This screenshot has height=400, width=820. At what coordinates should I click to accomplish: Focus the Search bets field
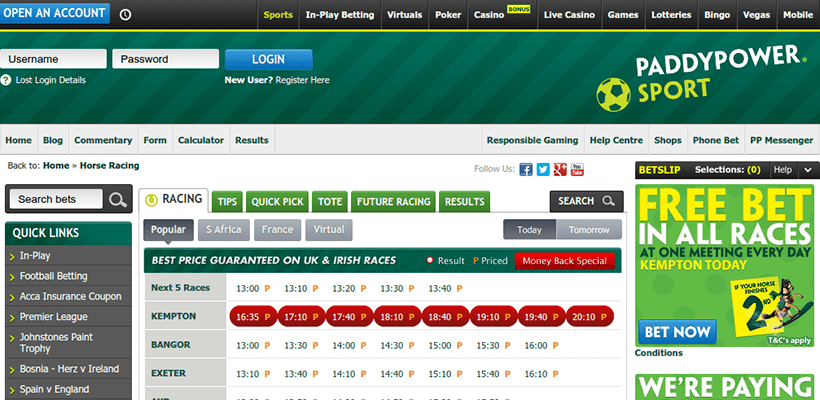tap(56, 199)
